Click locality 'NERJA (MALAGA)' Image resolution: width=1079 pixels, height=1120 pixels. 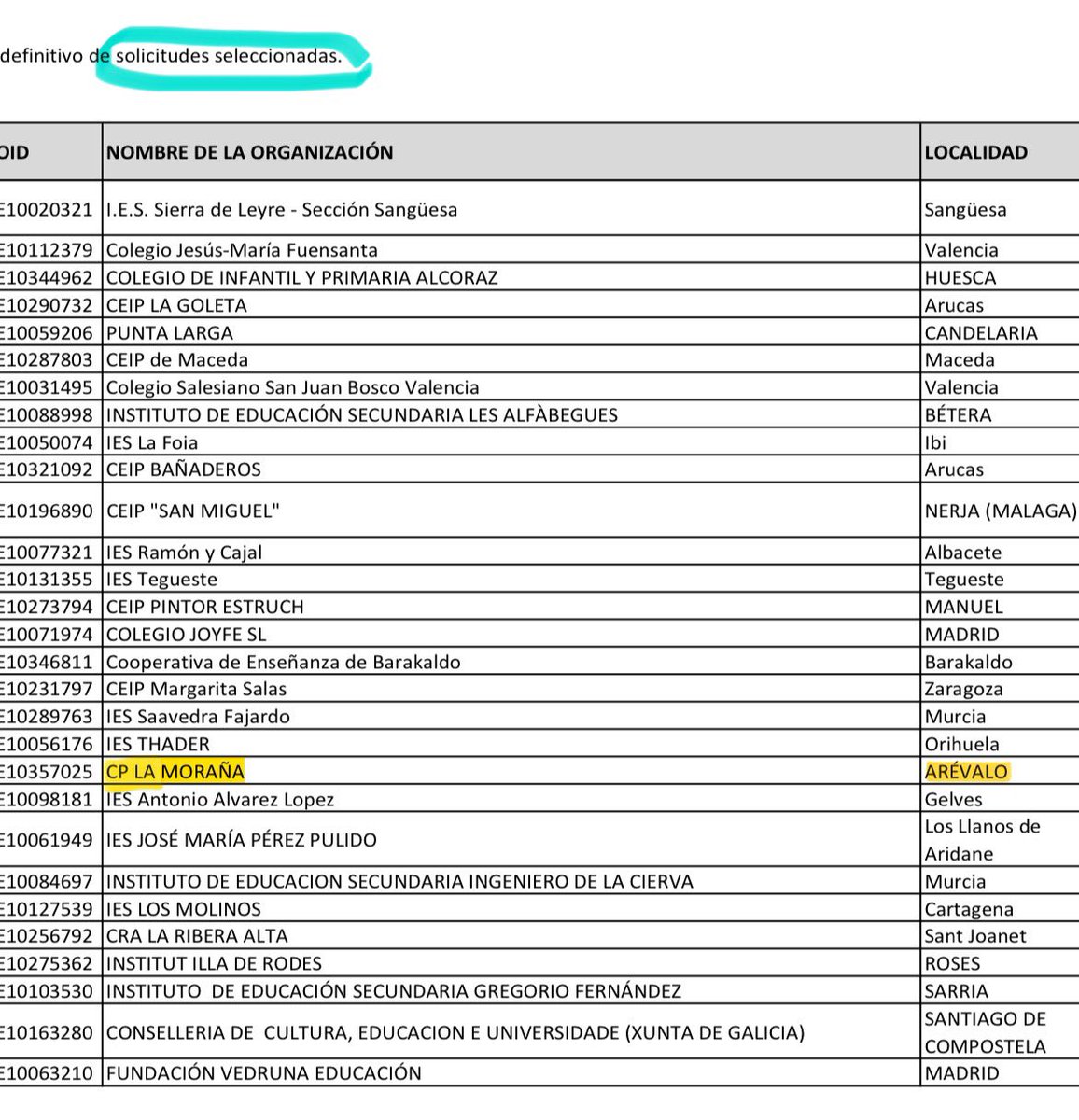tap(1001, 511)
